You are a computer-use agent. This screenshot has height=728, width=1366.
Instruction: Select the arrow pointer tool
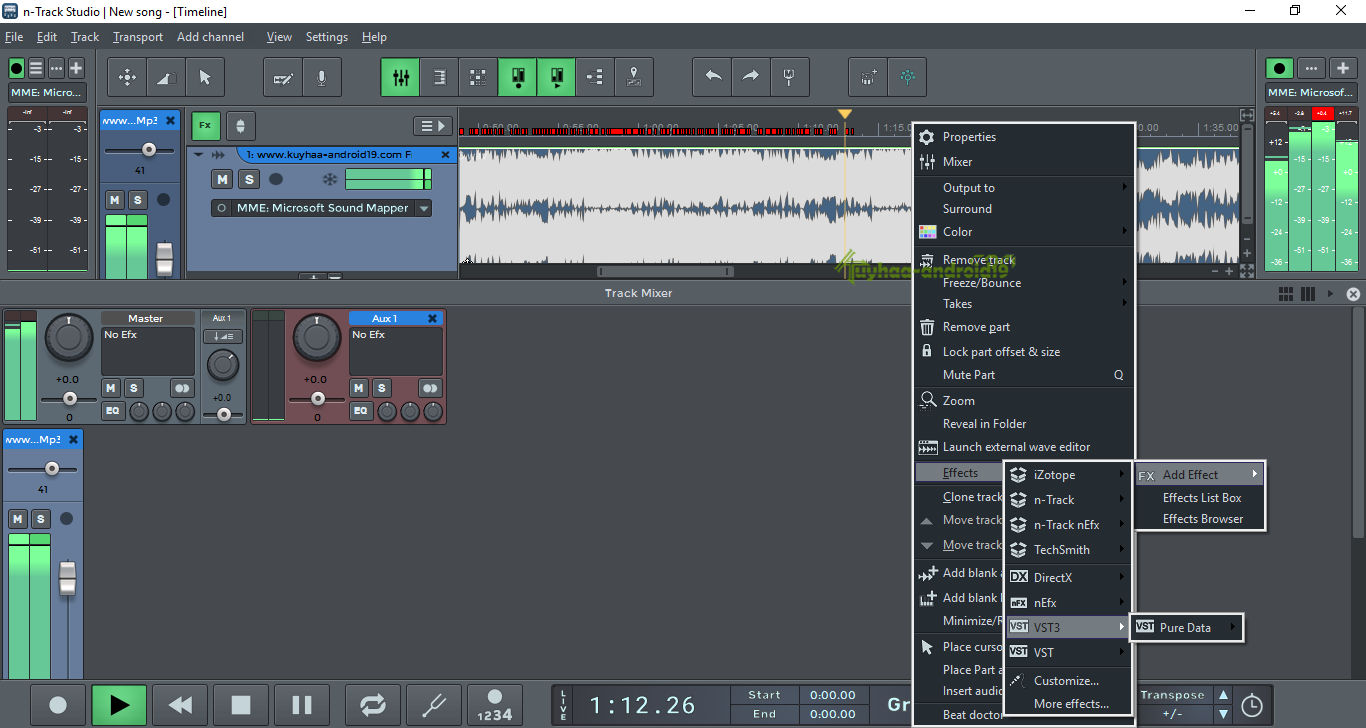click(206, 77)
